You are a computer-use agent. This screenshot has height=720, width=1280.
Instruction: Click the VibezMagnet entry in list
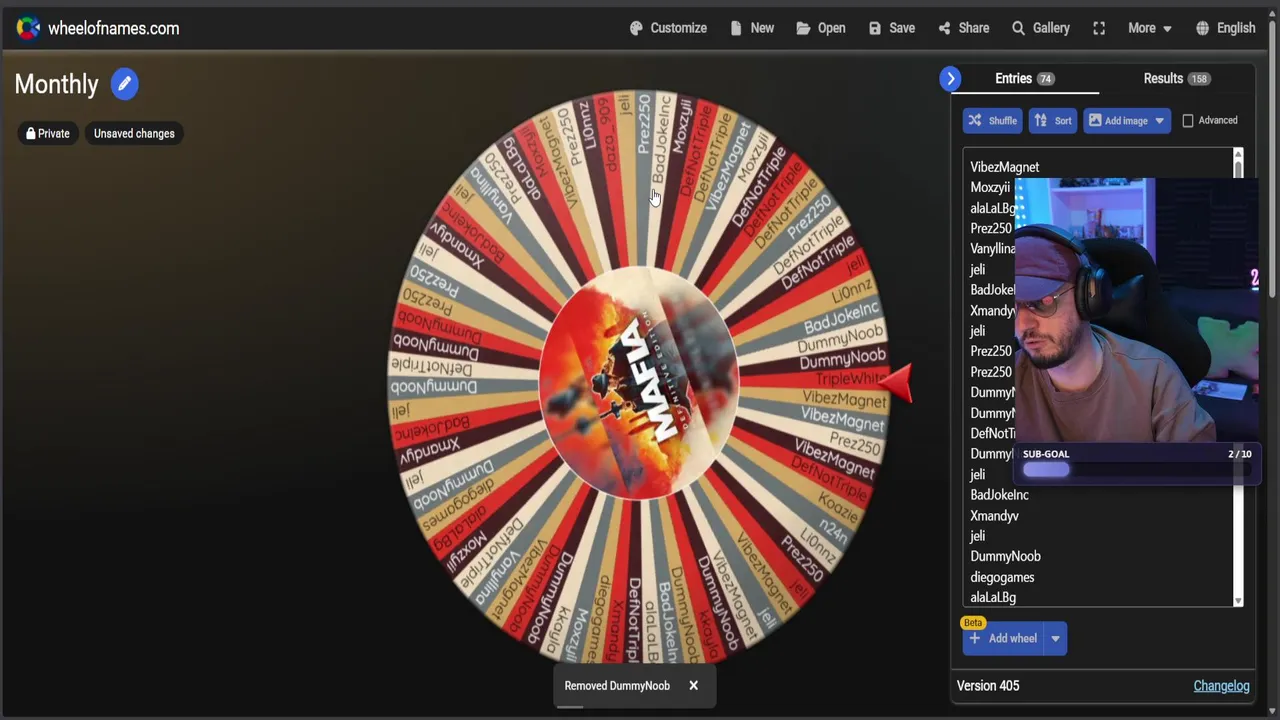tap(1004, 167)
